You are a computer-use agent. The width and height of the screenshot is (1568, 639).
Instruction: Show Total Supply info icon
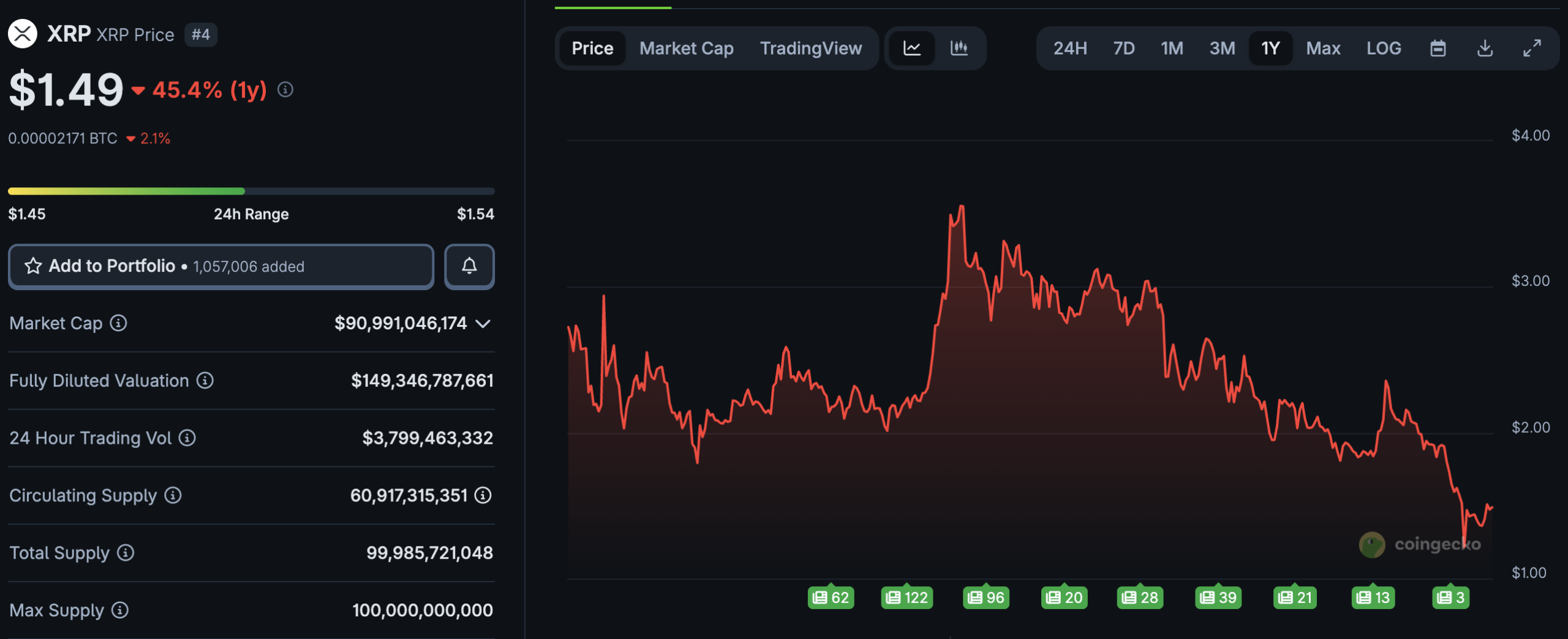[126, 553]
